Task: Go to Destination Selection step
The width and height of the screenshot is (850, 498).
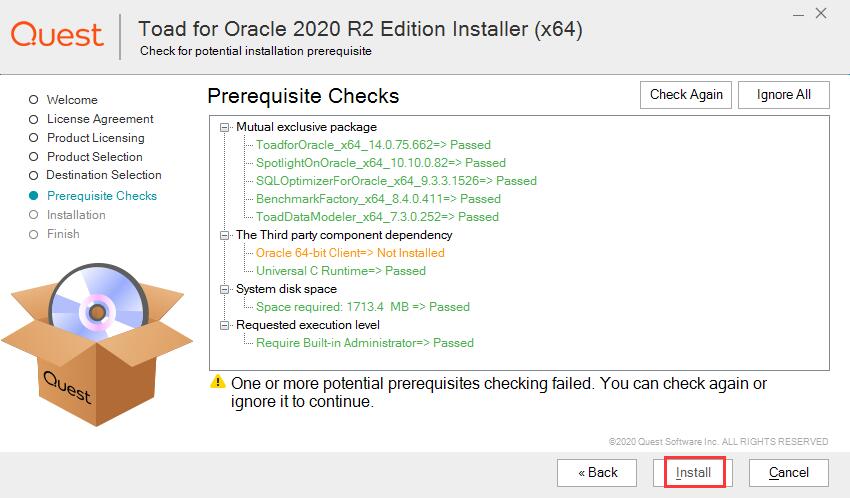Action: (x=103, y=175)
